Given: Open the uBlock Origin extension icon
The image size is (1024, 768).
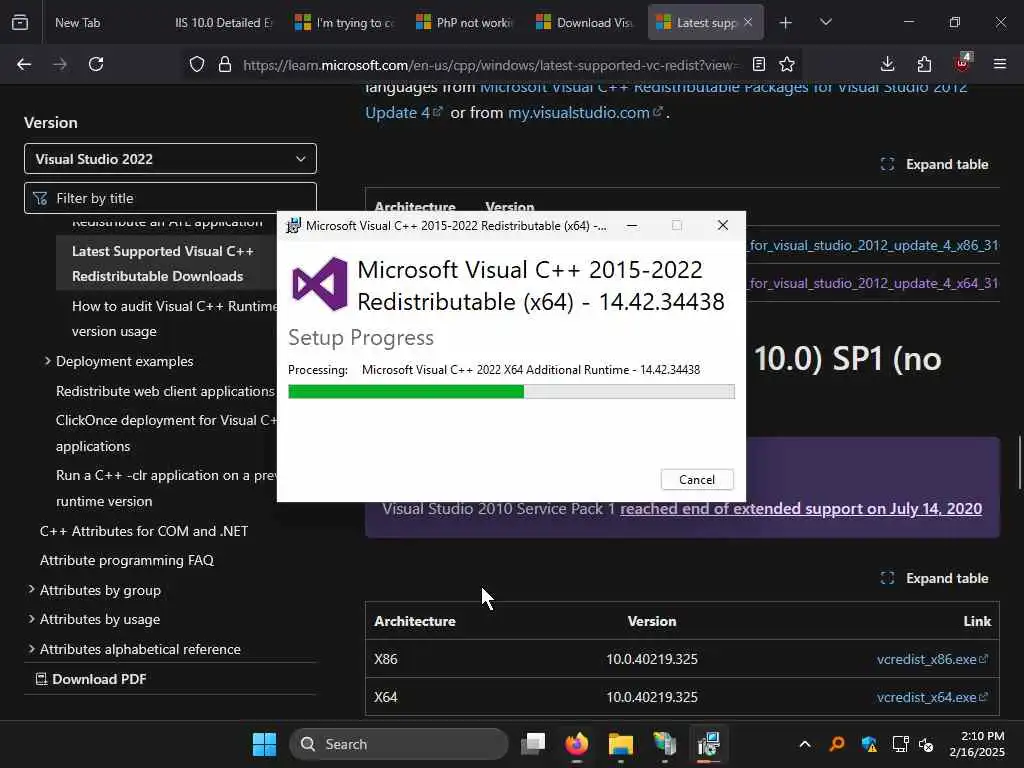Looking at the screenshot, I should pyautogui.click(x=962, y=63).
